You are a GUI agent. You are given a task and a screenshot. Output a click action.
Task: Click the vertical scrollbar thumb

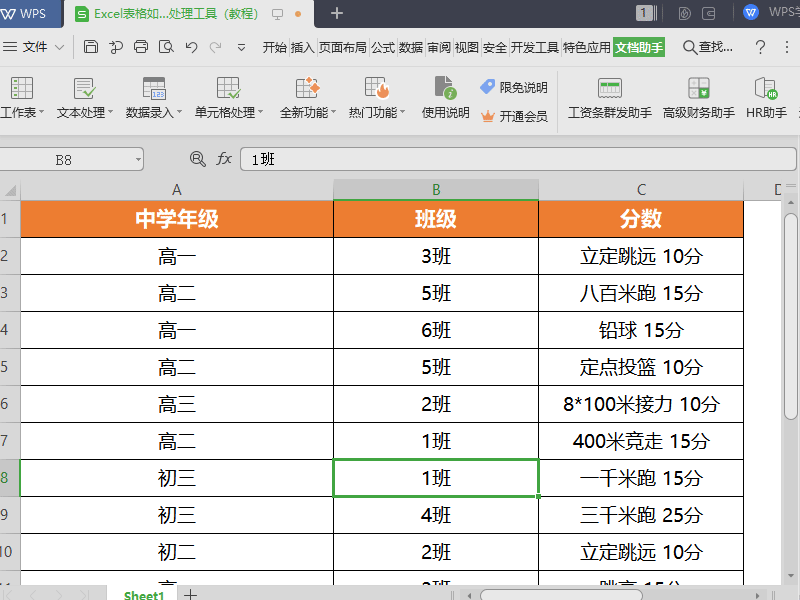tap(790, 316)
